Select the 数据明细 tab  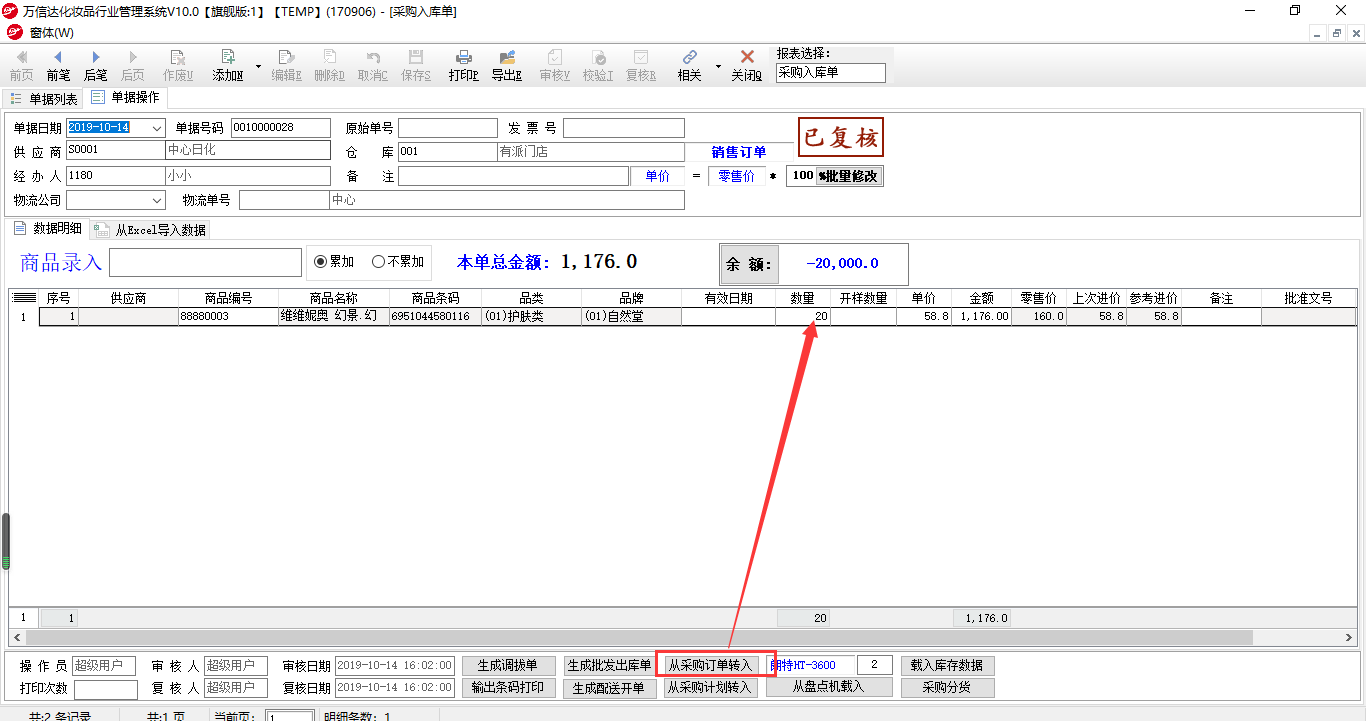click(x=48, y=229)
